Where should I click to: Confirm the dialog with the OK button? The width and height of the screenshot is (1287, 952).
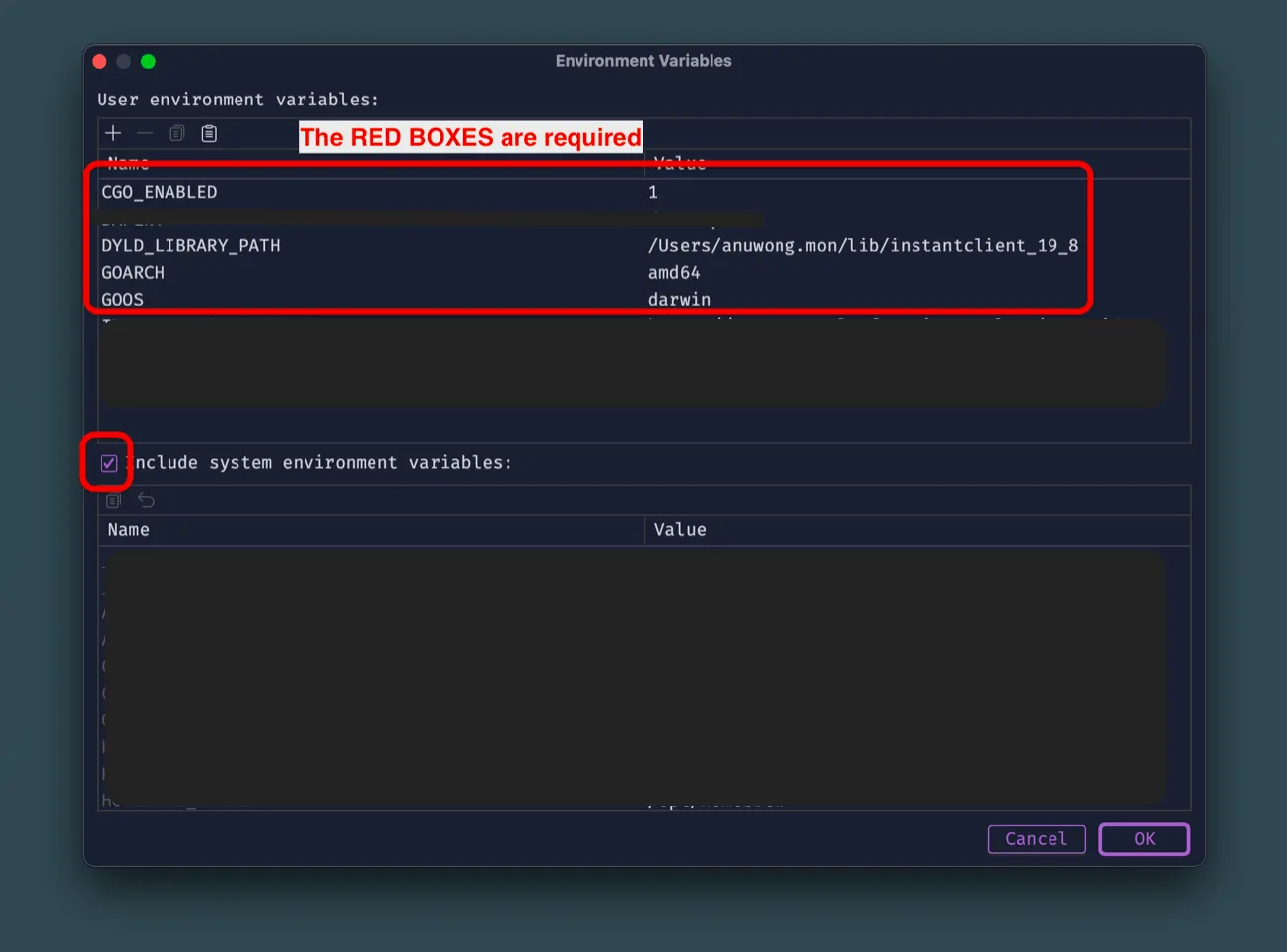point(1143,839)
